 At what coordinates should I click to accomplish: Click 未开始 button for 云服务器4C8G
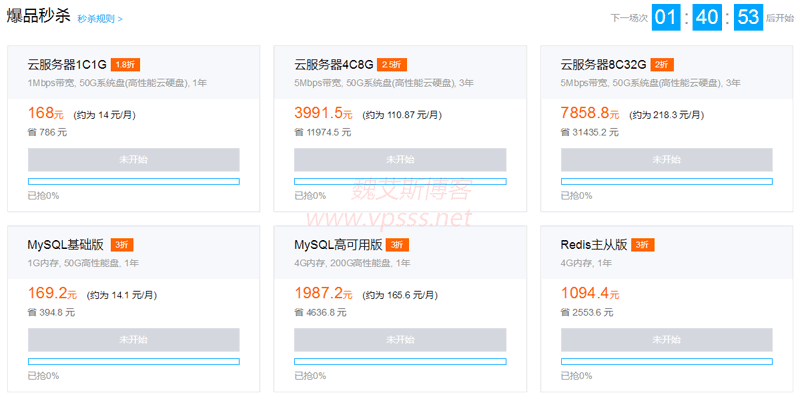tap(400, 160)
